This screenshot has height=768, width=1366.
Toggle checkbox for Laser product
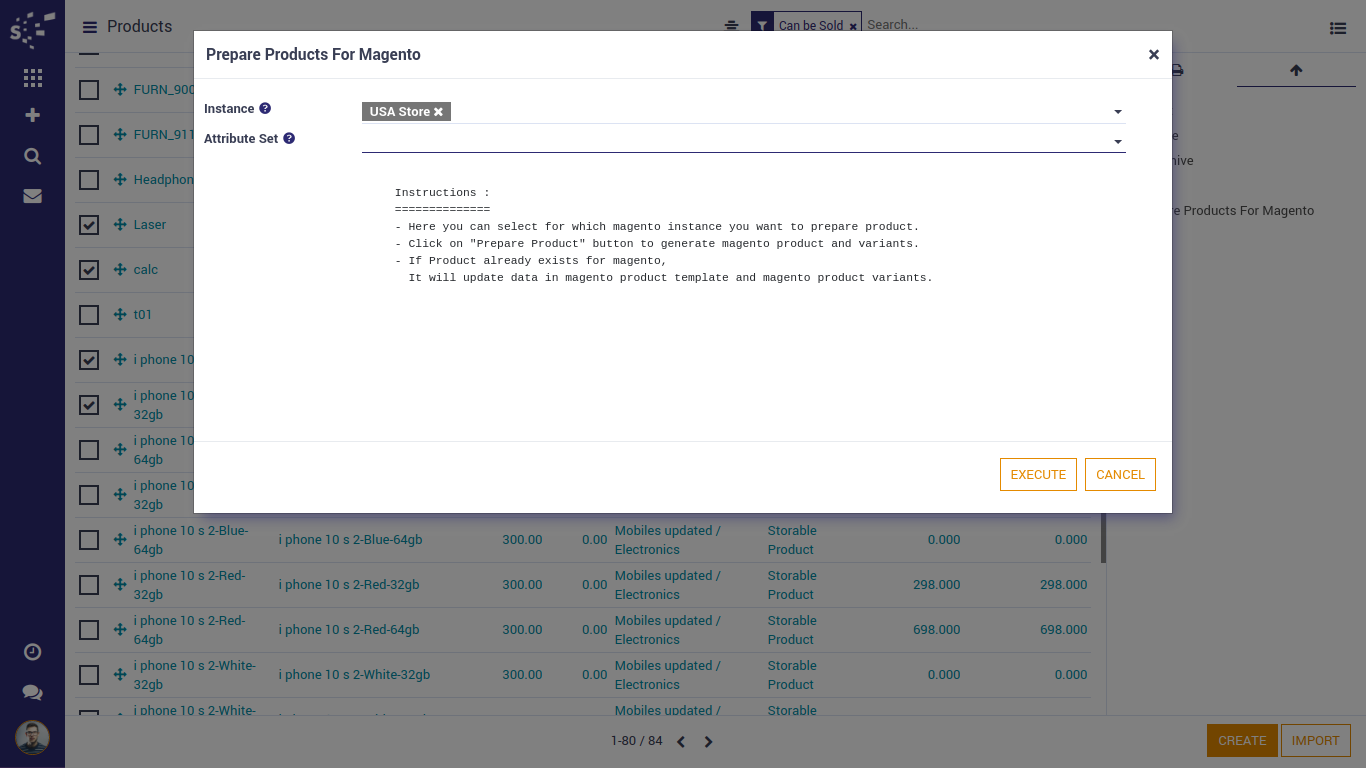pyautogui.click(x=89, y=225)
